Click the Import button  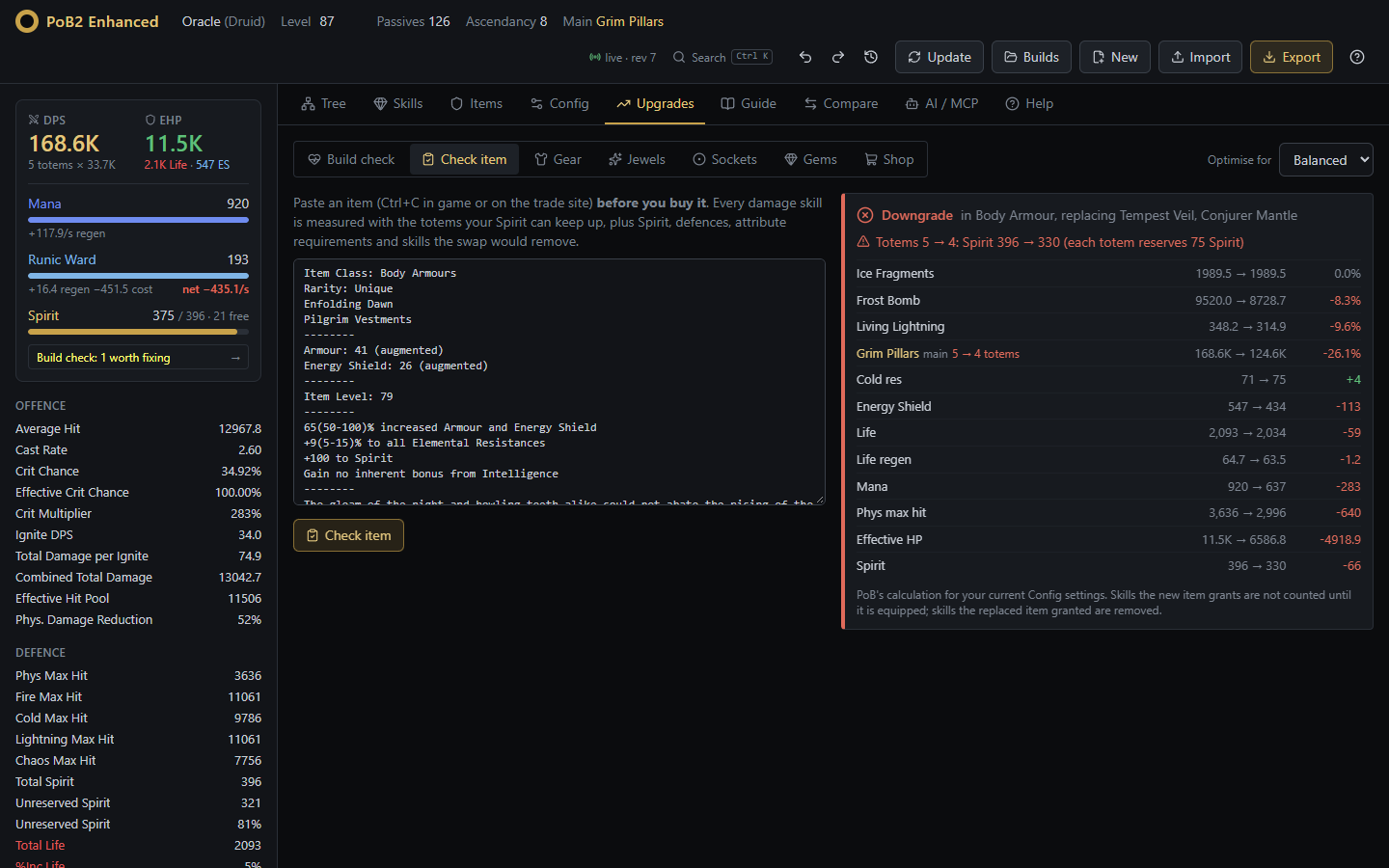(1200, 57)
